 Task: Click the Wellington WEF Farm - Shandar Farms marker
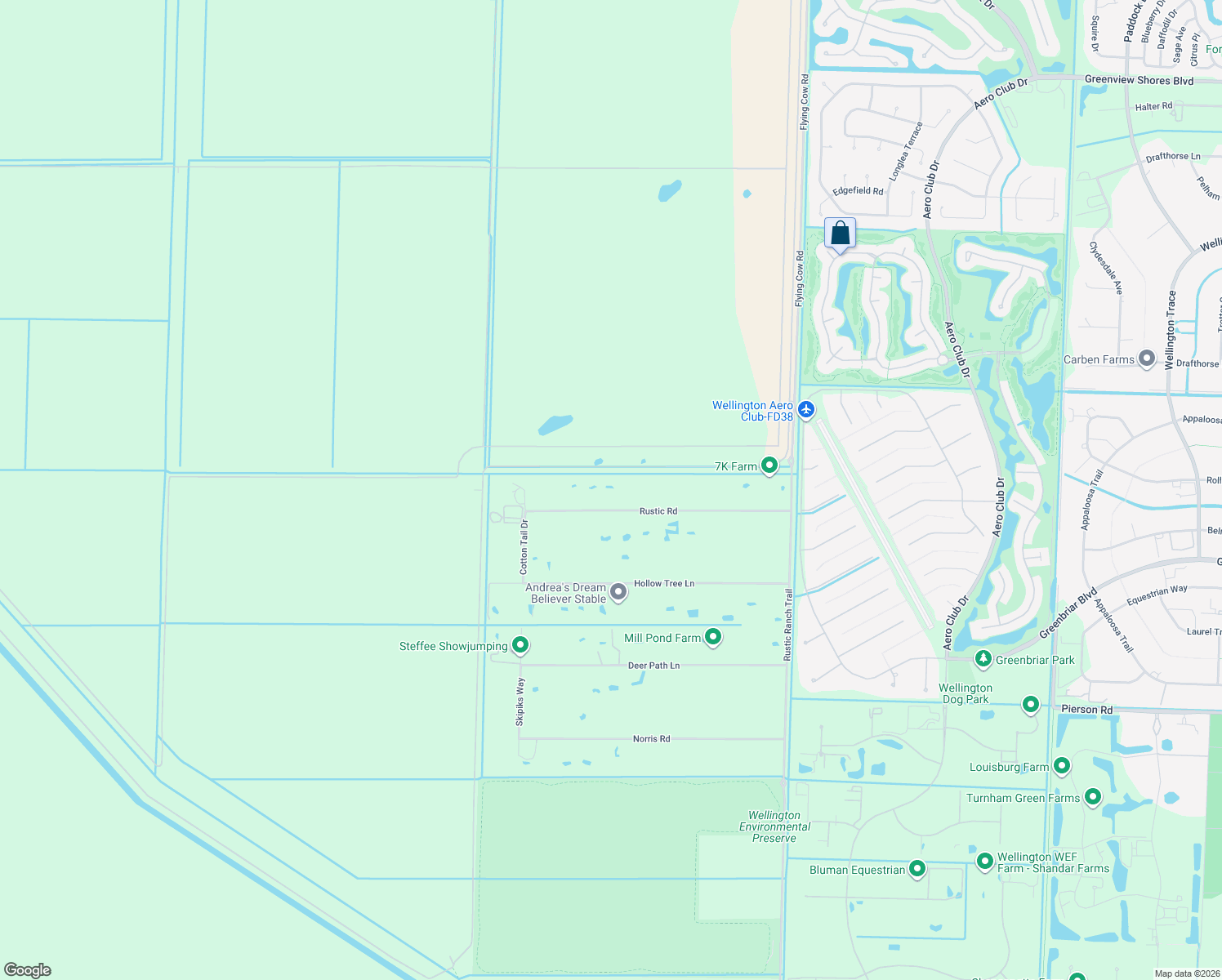pos(984,862)
